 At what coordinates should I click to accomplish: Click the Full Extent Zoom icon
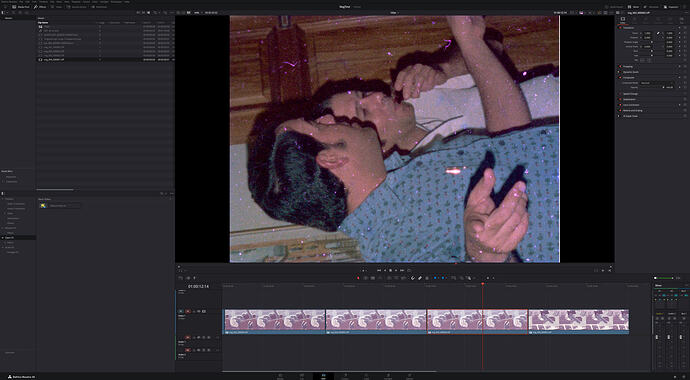[x=454, y=278]
